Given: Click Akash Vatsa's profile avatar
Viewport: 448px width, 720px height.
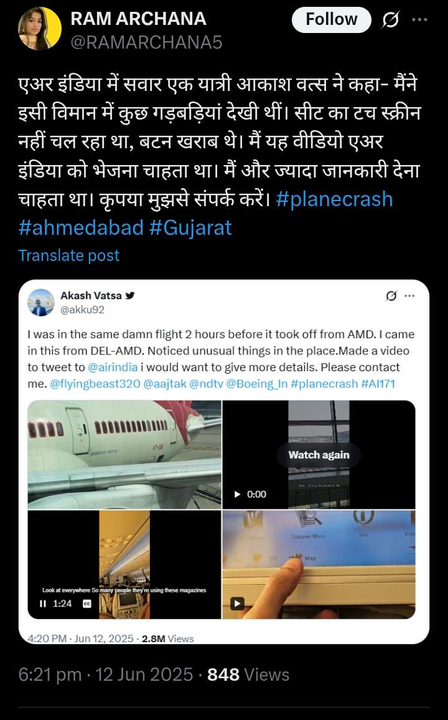Looking at the screenshot, I should click(x=41, y=302).
